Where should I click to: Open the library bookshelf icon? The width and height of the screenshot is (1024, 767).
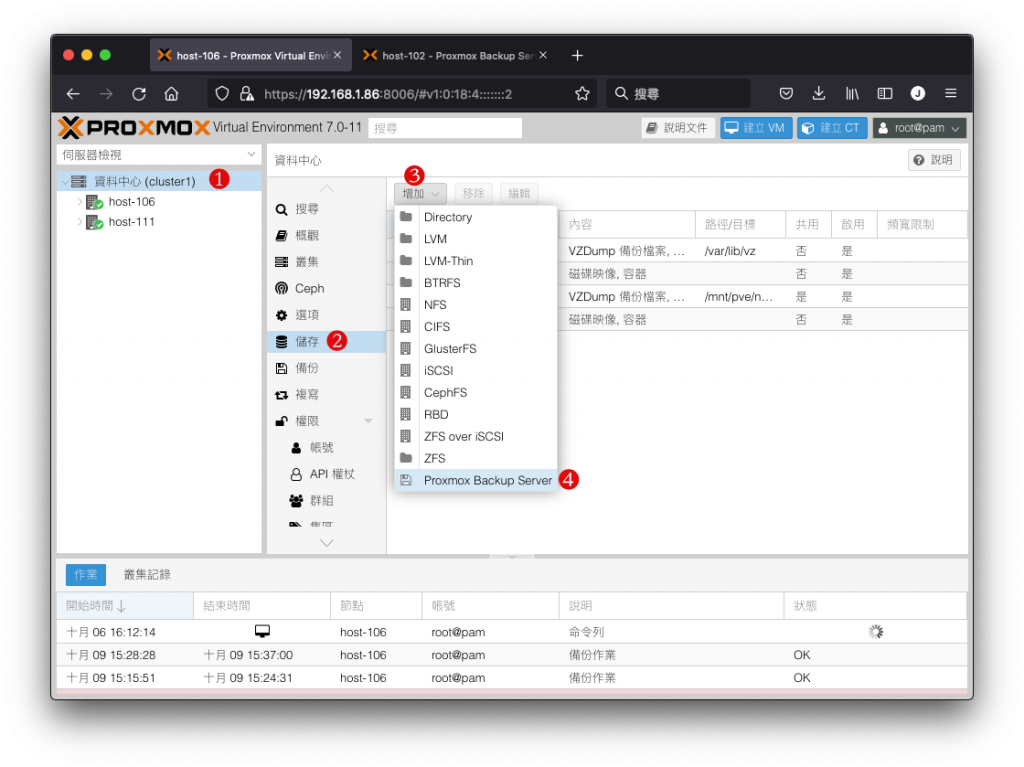pyautogui.click(x=852, y=94)
